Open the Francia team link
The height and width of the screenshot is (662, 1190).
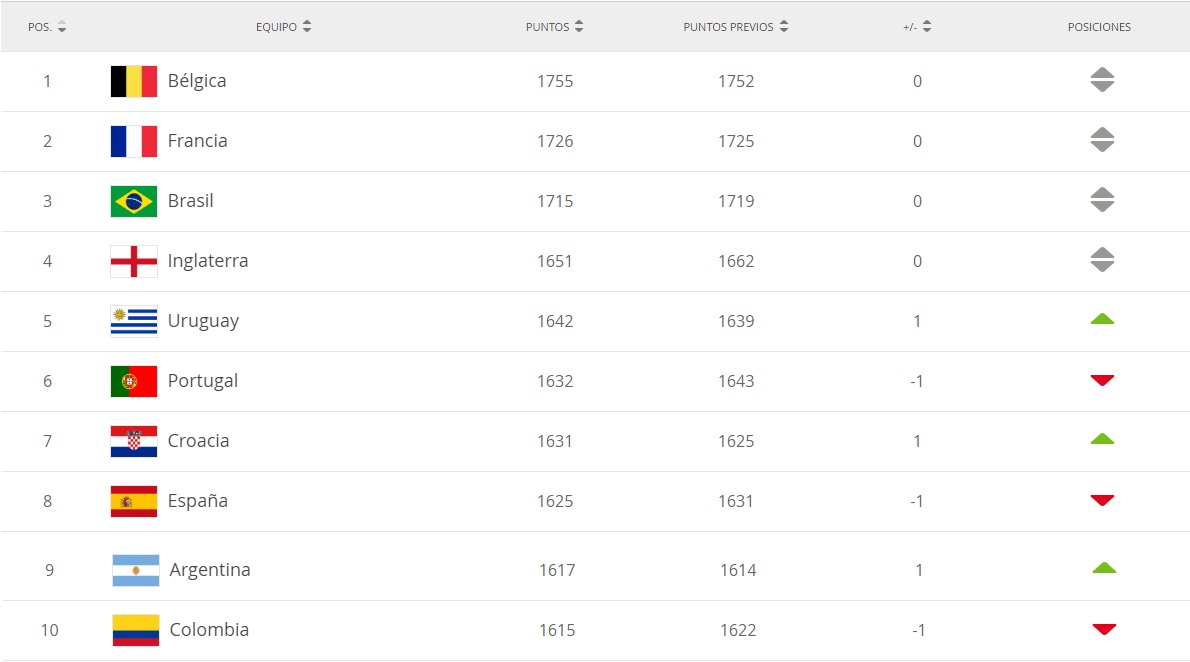tap(197, 141)
